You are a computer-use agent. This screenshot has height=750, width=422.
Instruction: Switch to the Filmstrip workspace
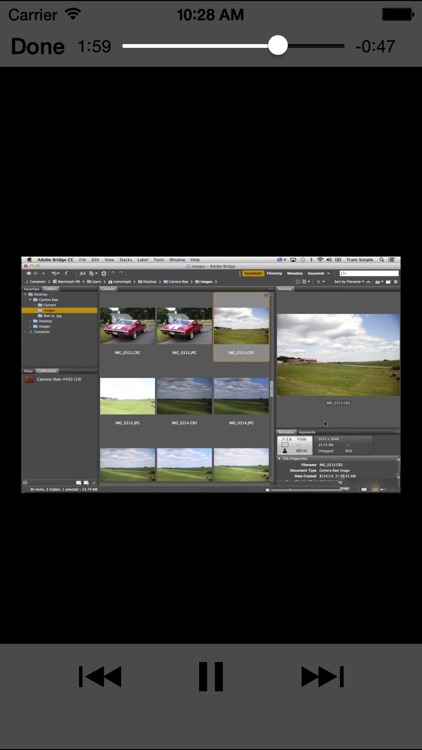tap(274, 274)
